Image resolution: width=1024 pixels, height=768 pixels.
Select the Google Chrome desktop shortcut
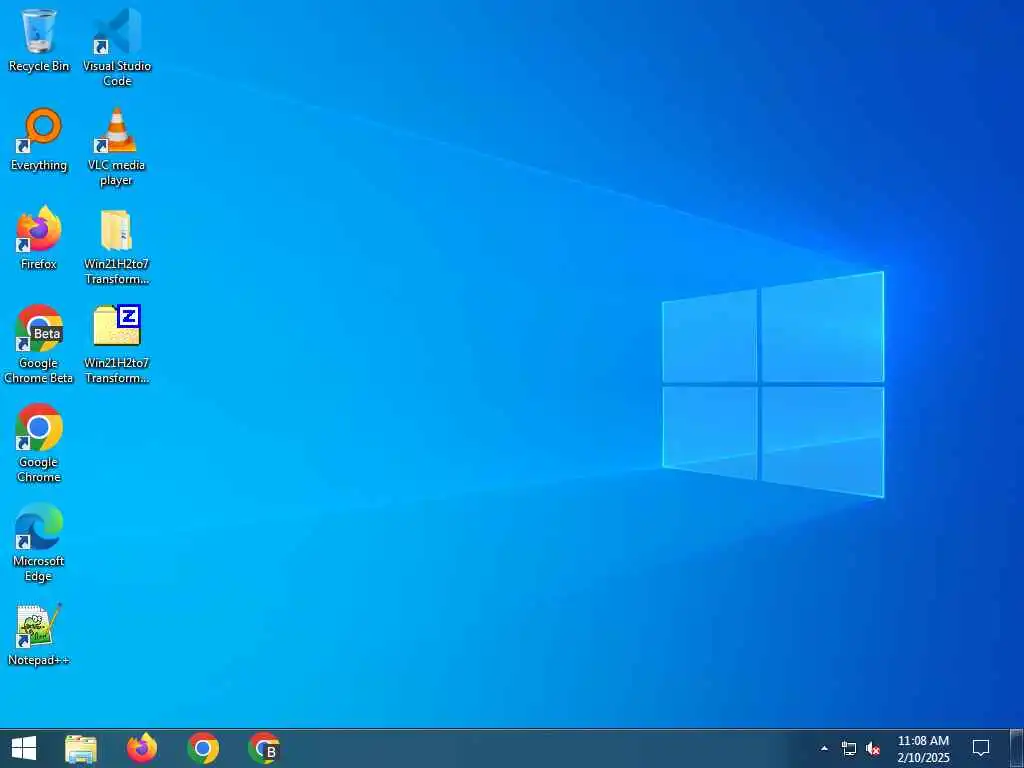click(39, 443)
